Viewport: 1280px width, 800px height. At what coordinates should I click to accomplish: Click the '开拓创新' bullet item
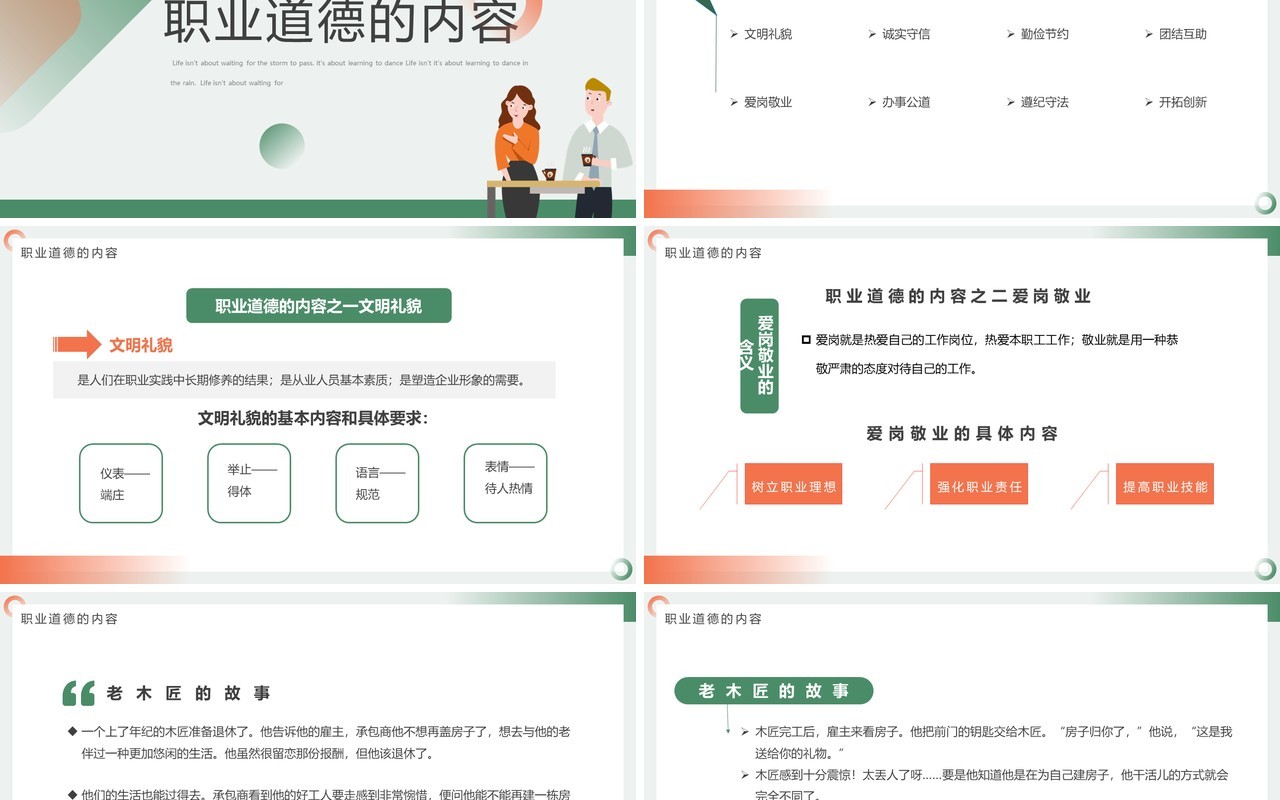[x=1176, y=102]
